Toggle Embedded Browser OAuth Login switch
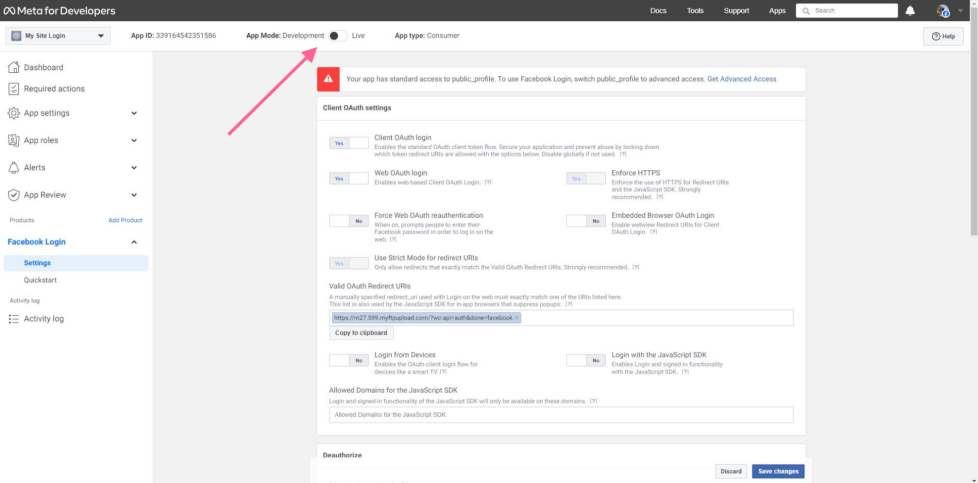Screen dimensions: 978x483 pos(586,221)
